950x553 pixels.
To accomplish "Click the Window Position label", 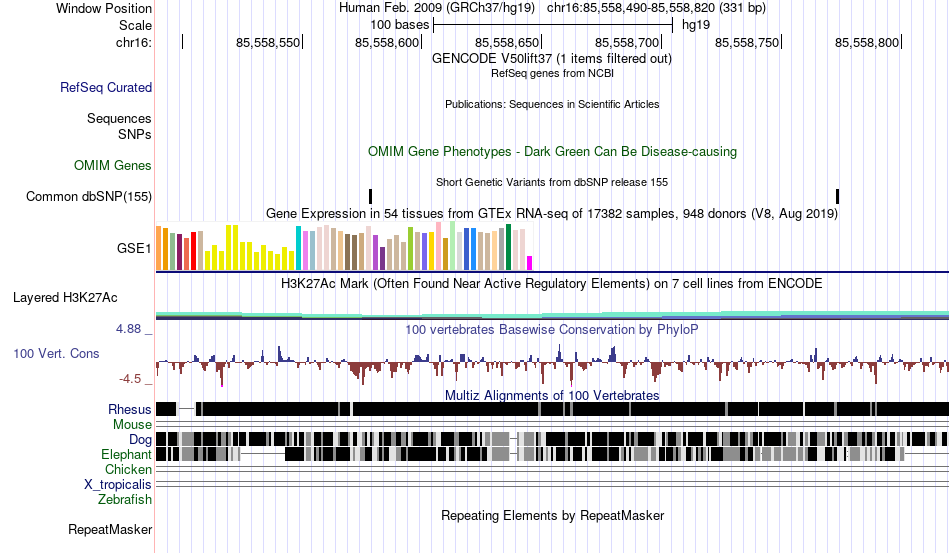I will coord(104,8).
